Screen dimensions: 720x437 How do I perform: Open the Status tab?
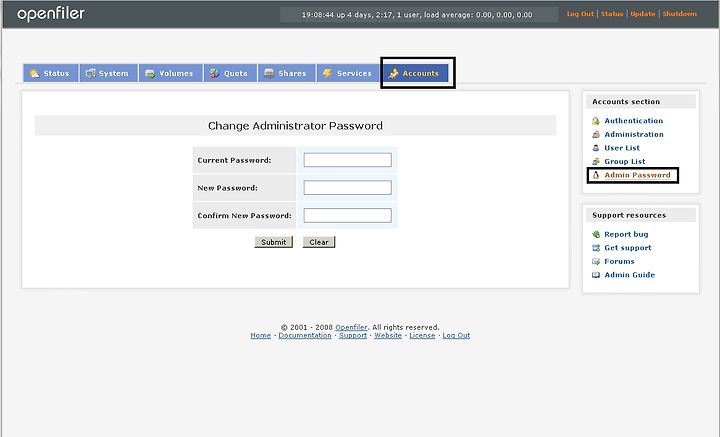(x=51, y=73)
